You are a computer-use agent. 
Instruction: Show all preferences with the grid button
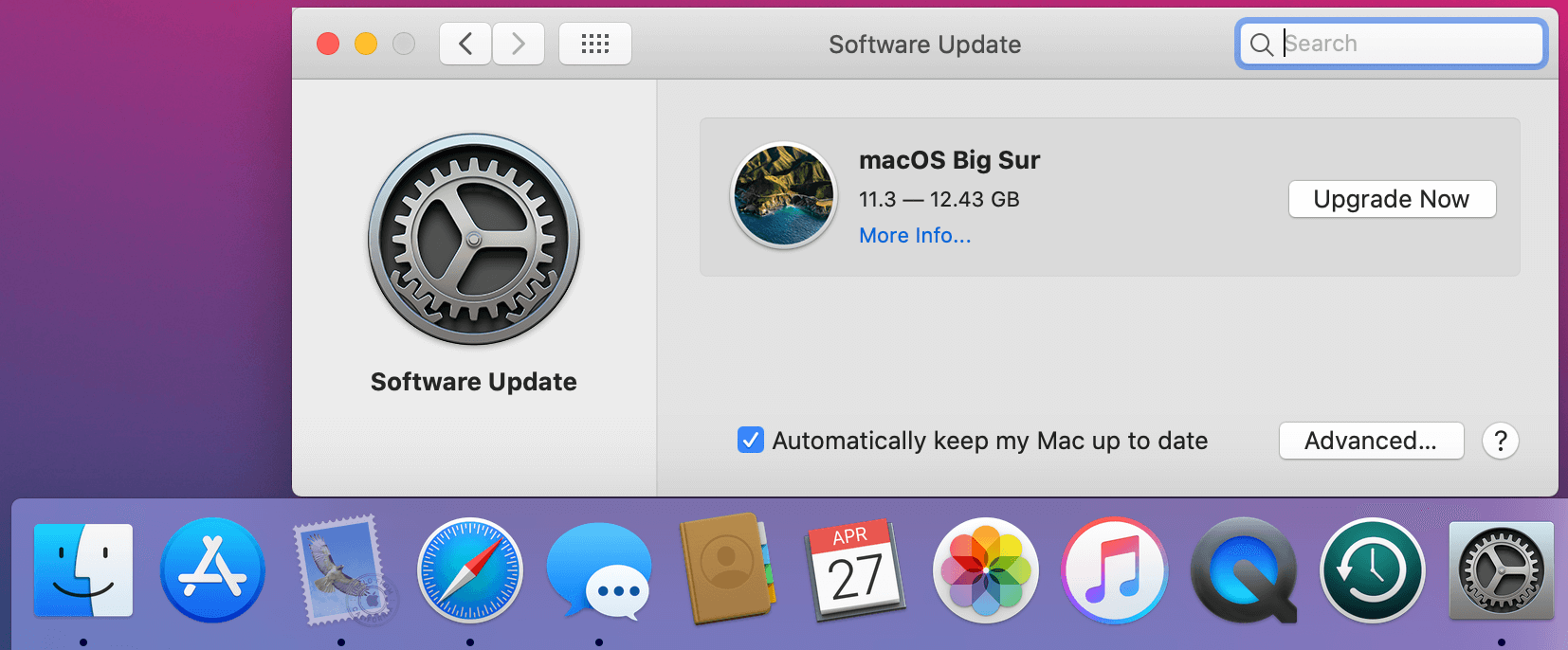pos(595,44)
